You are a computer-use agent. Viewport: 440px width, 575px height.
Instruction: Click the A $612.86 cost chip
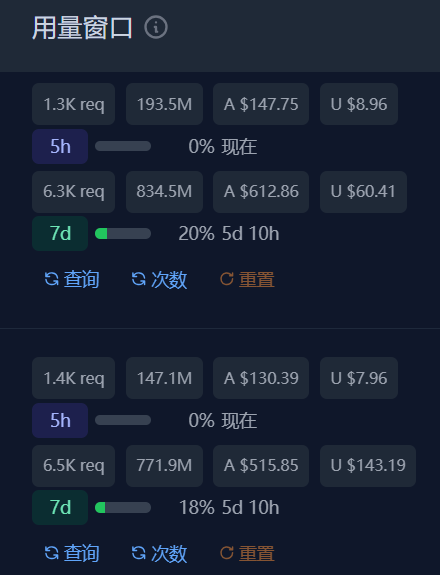[261, 191]
